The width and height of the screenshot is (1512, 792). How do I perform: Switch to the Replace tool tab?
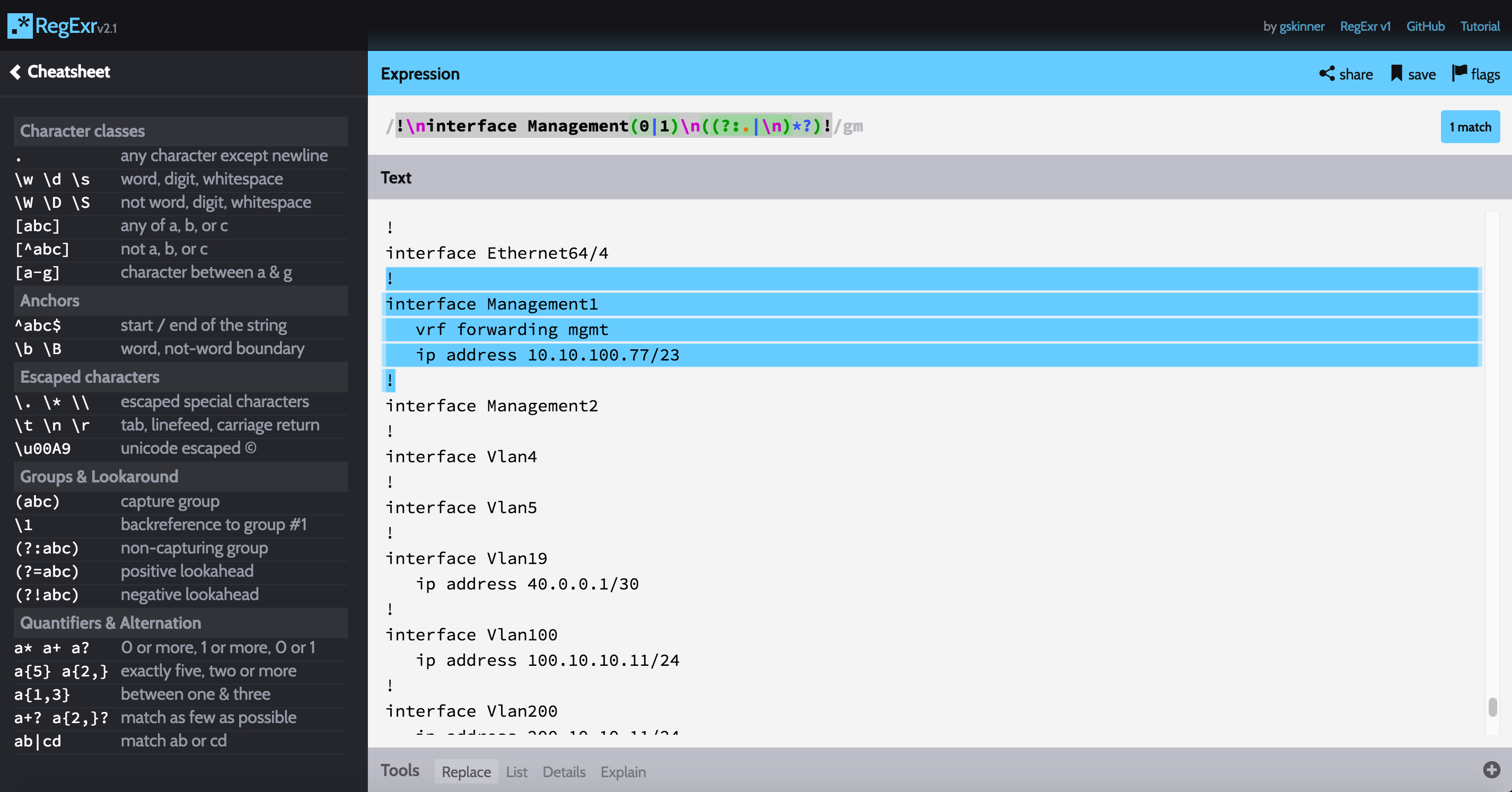pyautogui.click(x=466, y=771)
